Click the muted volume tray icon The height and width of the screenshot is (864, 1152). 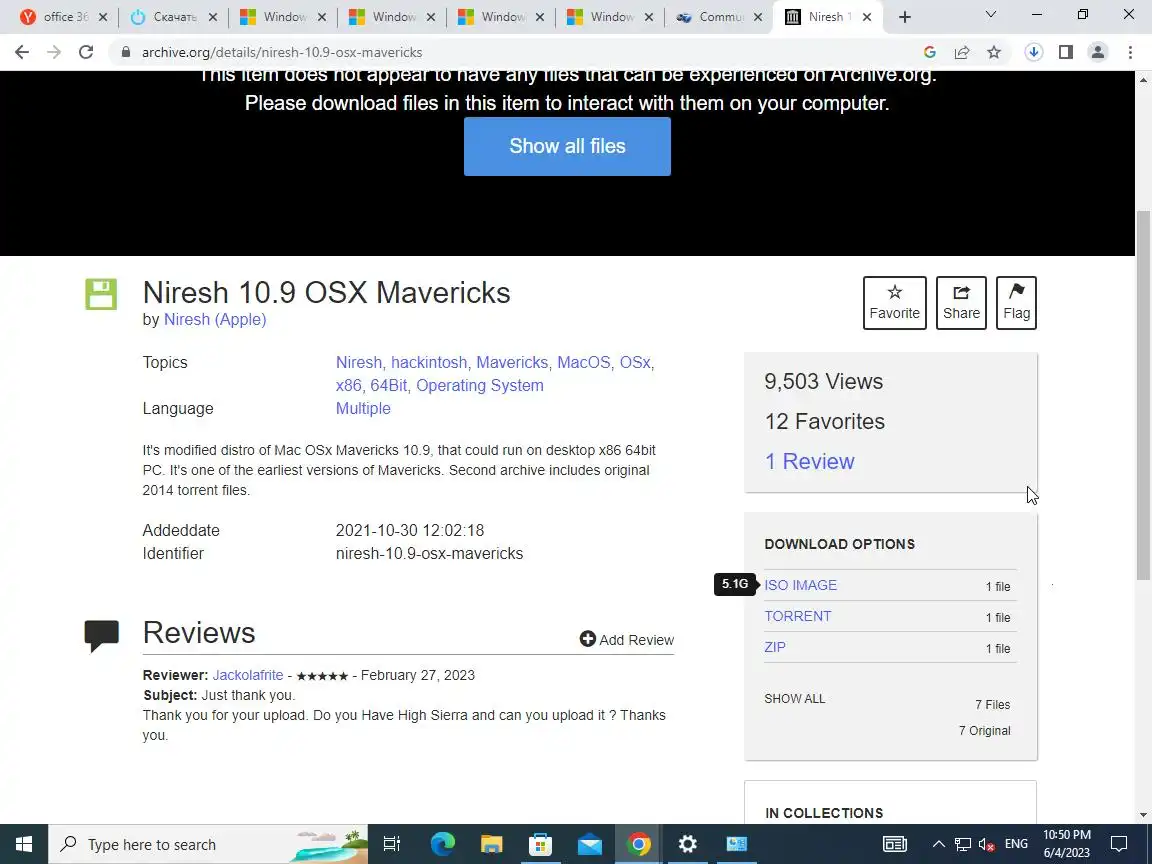(987, 844)
